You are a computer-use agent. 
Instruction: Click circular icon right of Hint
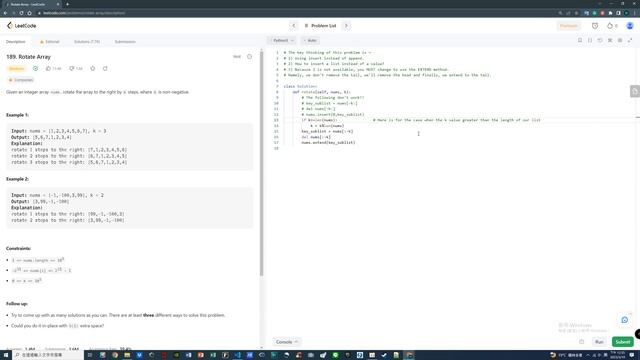coord(249,57)
